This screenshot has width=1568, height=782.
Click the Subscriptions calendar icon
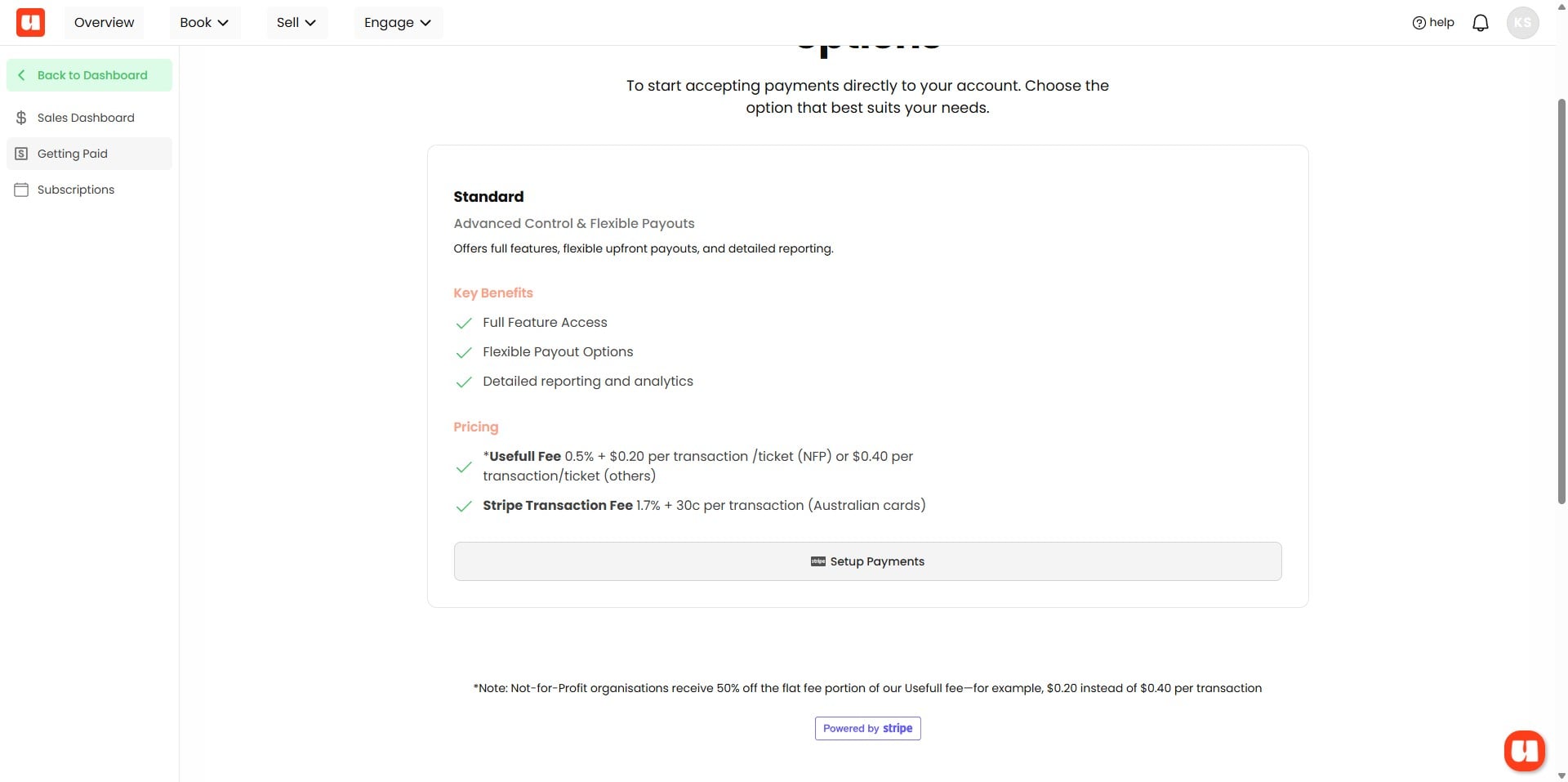pyautogui.click(x=21, y=190)
